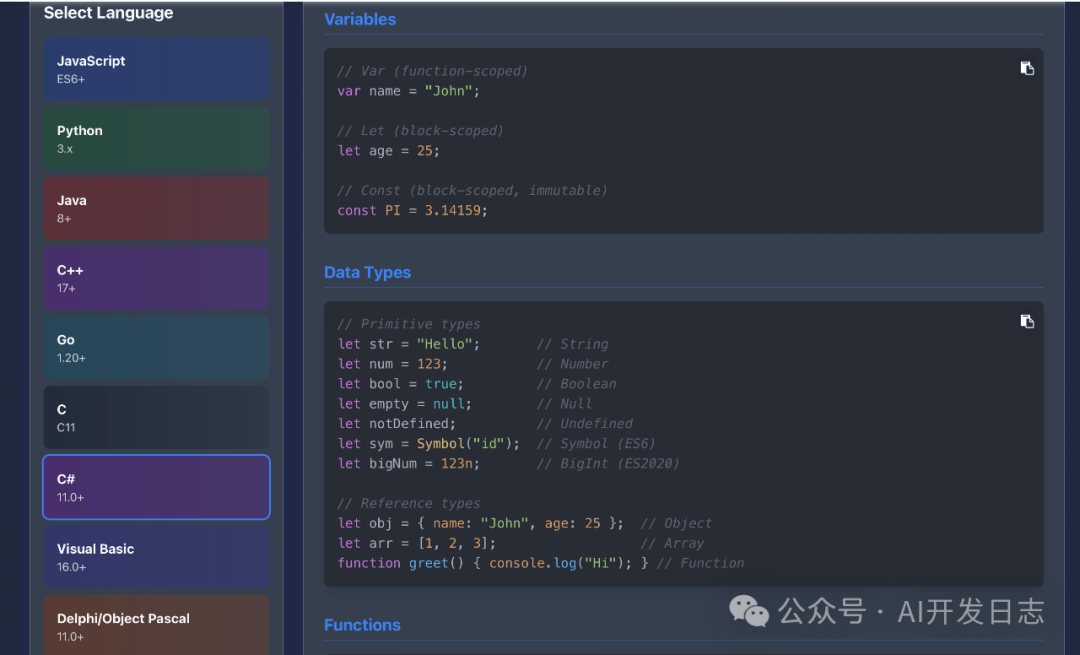Click the comment // Symbol (ES6)
The height and width of the screenshot is (655, 1080).
pos(596,444)
